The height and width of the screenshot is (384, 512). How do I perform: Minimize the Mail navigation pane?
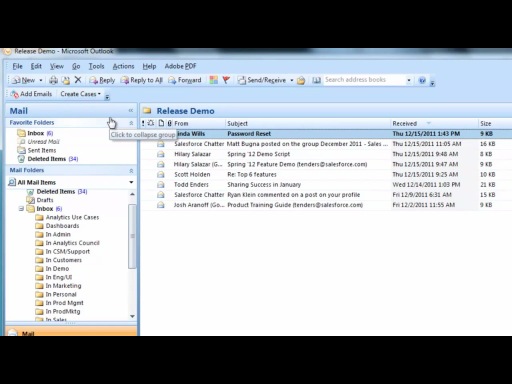(131, 111)
